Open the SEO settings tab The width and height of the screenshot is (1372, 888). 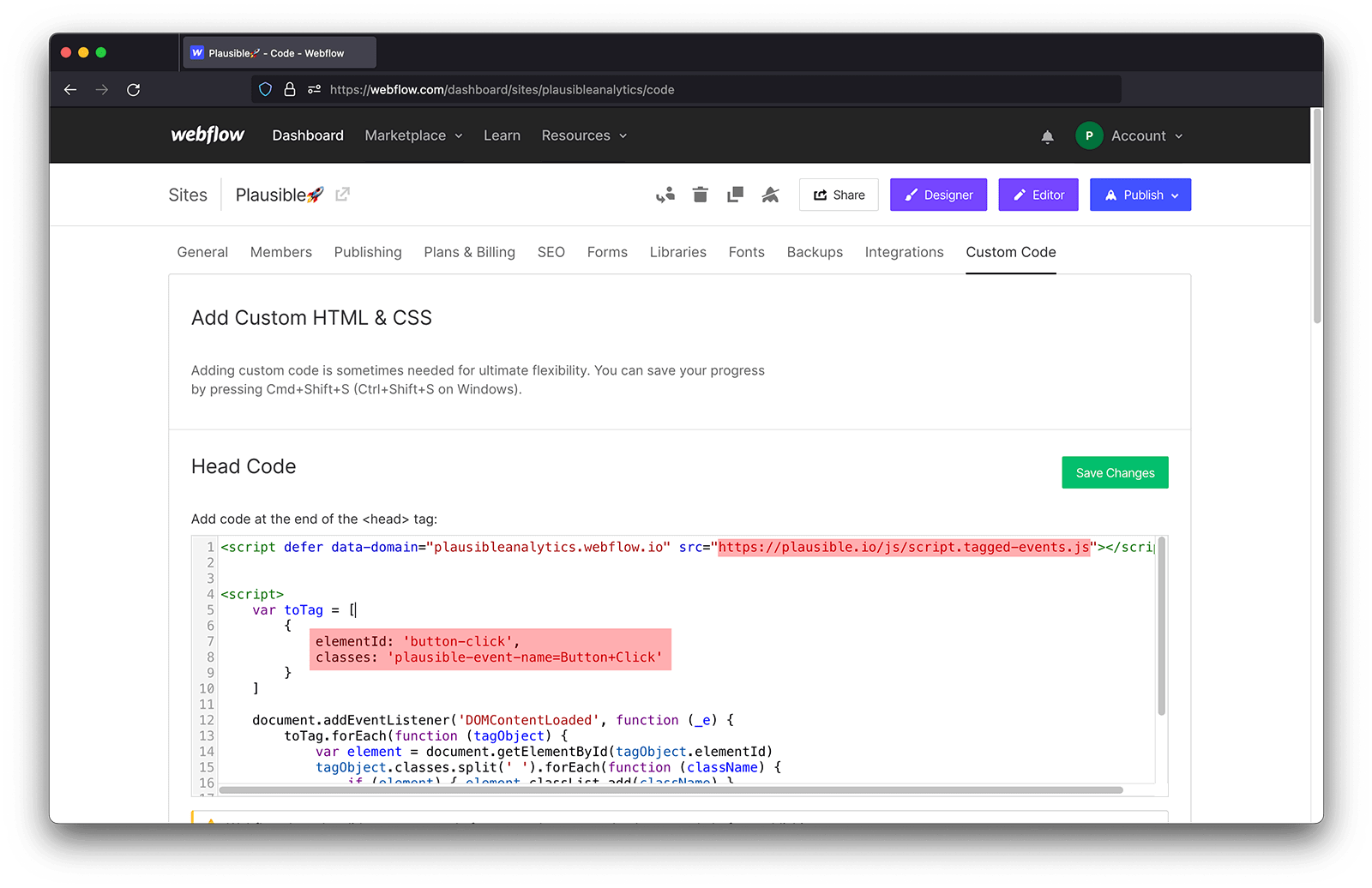tap(551, 252)
